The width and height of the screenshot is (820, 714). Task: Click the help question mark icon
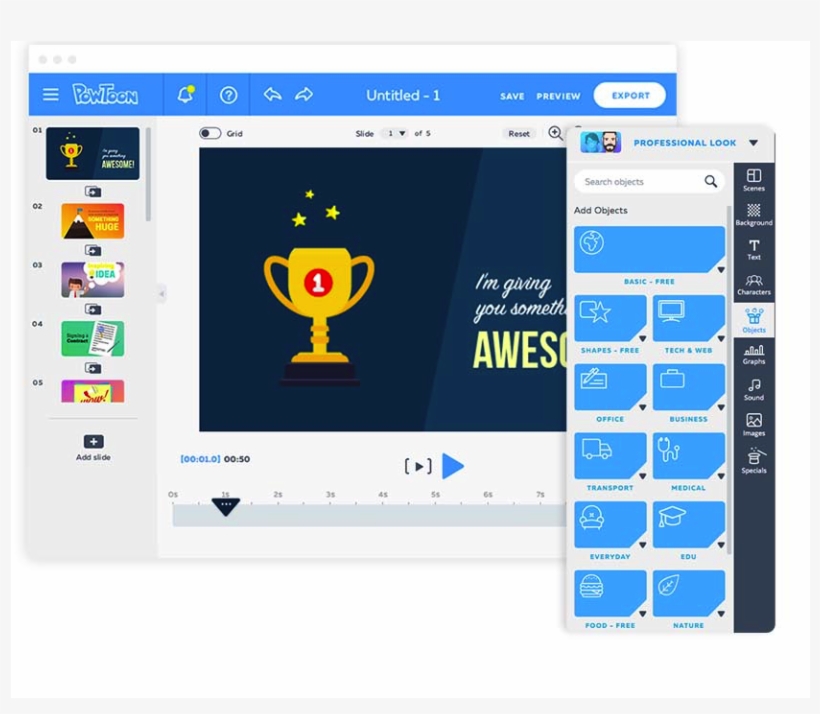point(229,95)
